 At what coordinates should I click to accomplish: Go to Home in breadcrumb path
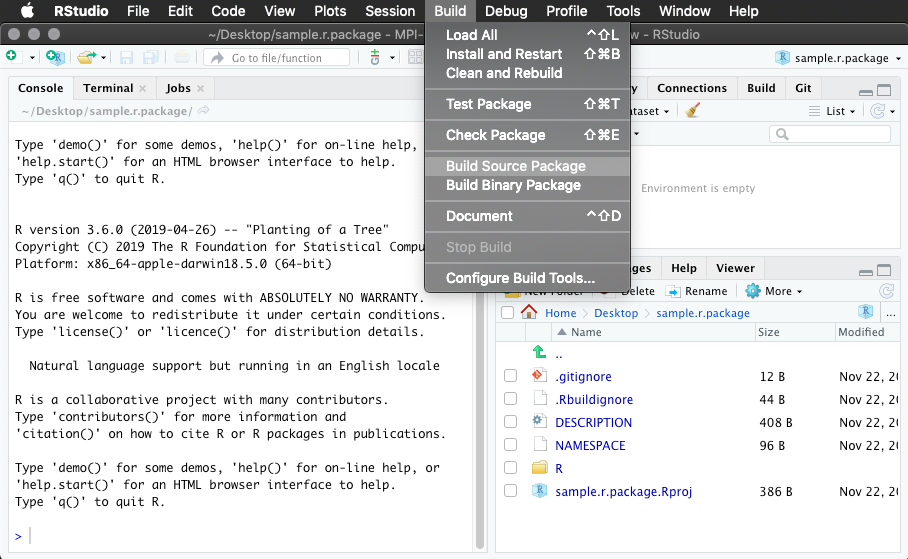tap(561, 313)
